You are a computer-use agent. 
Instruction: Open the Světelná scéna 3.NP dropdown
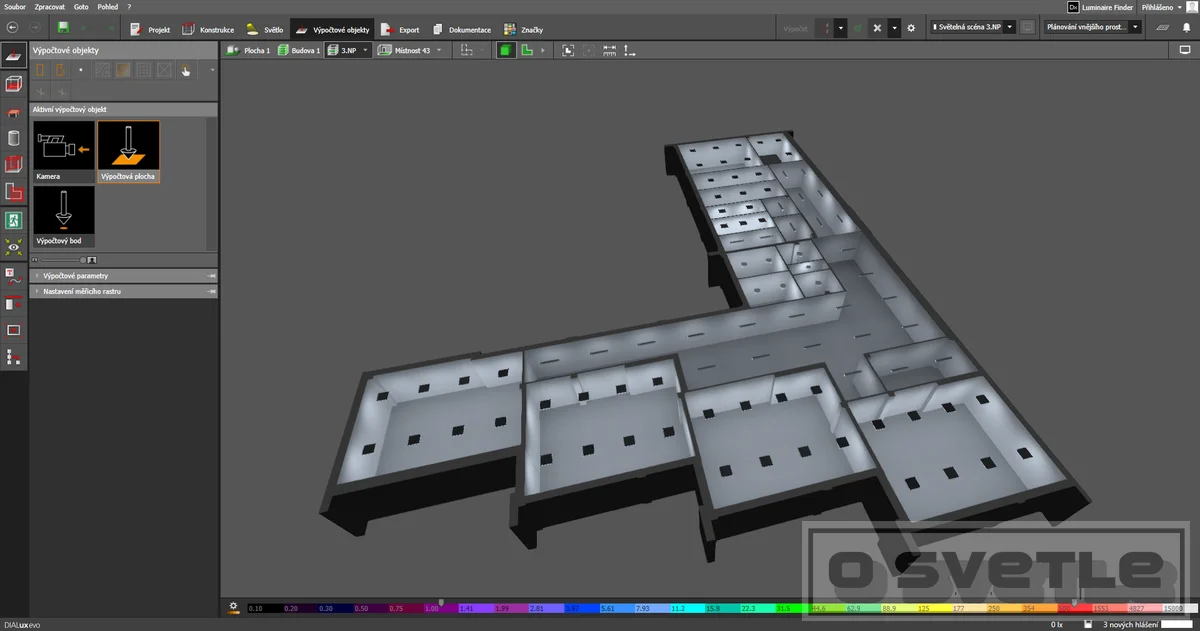(973, 28)
